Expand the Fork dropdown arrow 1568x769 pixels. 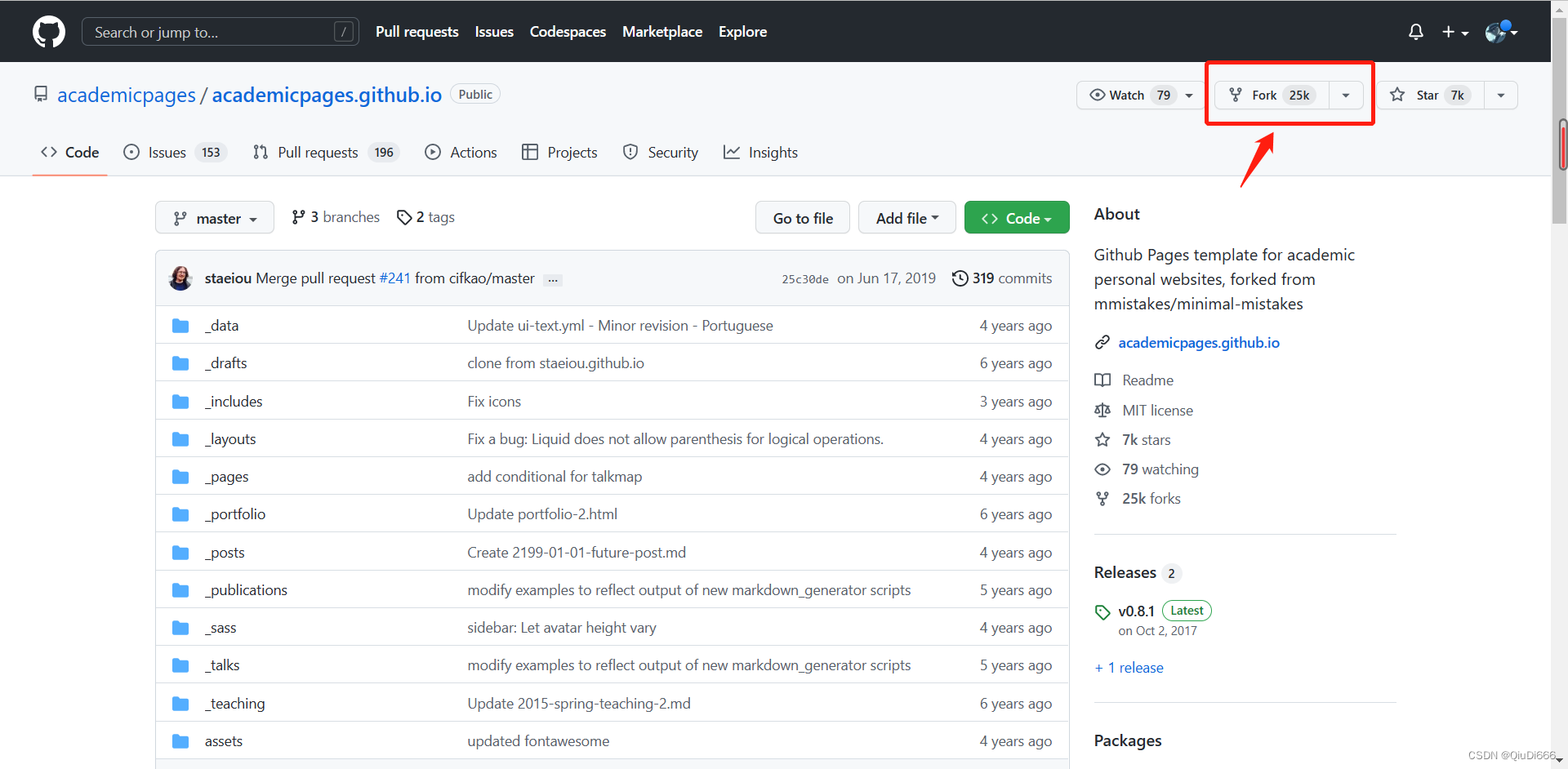[x=1346, y=96]
